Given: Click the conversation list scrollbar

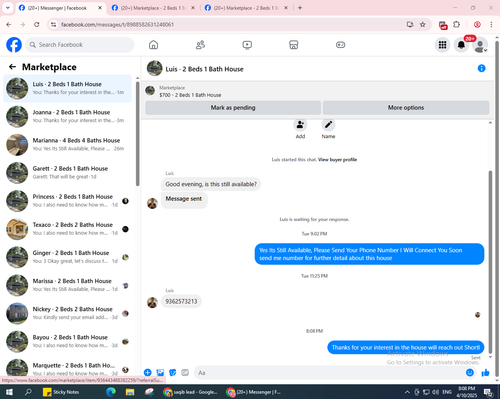Looking at the screenshot, I should 138,133.
